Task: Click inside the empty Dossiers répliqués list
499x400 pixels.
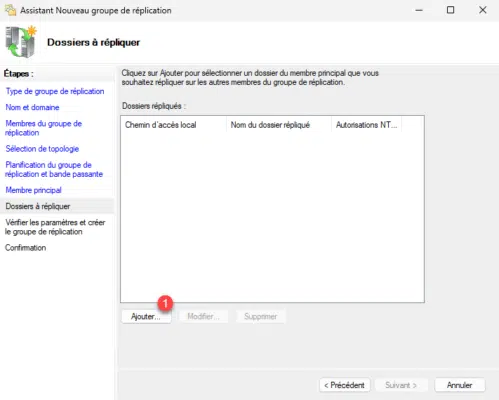Action: point(272,217)
